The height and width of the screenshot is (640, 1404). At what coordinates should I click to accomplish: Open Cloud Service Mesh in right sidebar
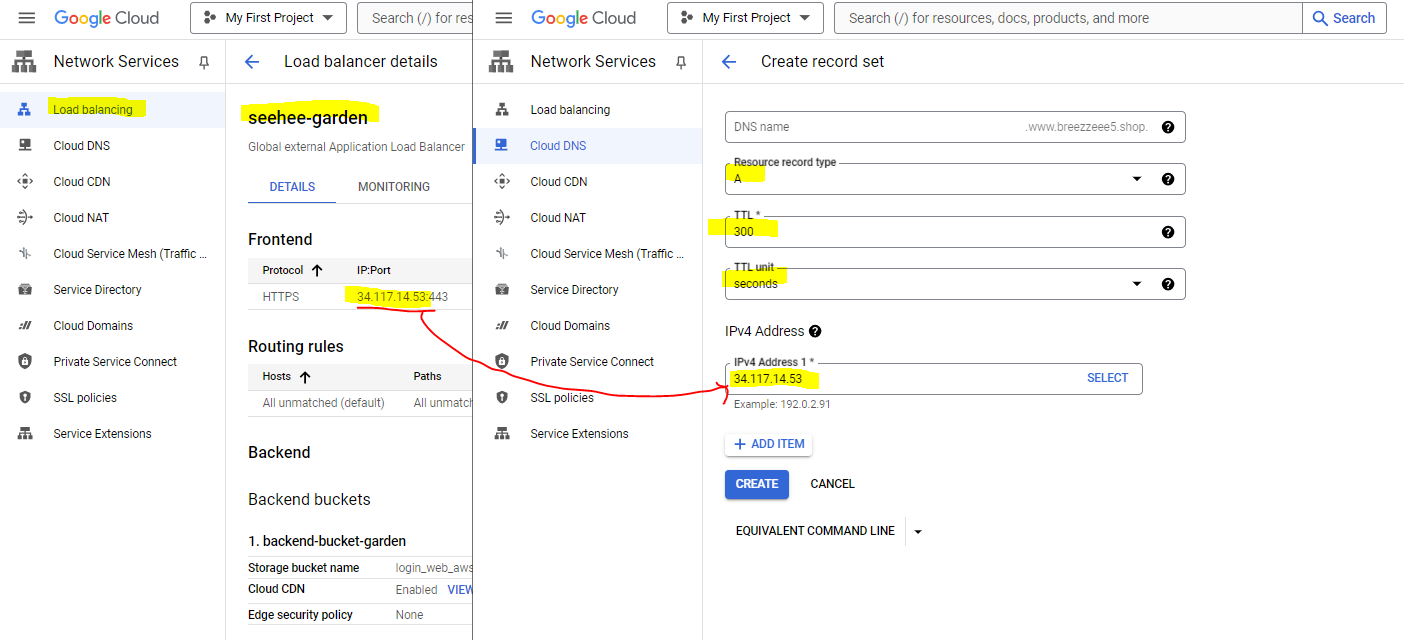click(x=587, y=254)
